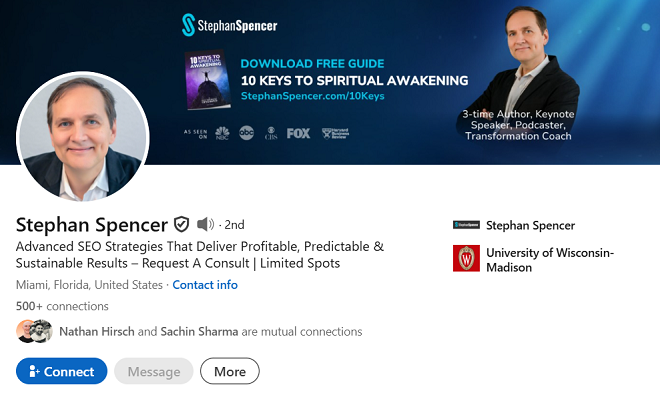660x403 pixels.
Task: Click the FOX logo in banner
Action: (x=298, y=133)
